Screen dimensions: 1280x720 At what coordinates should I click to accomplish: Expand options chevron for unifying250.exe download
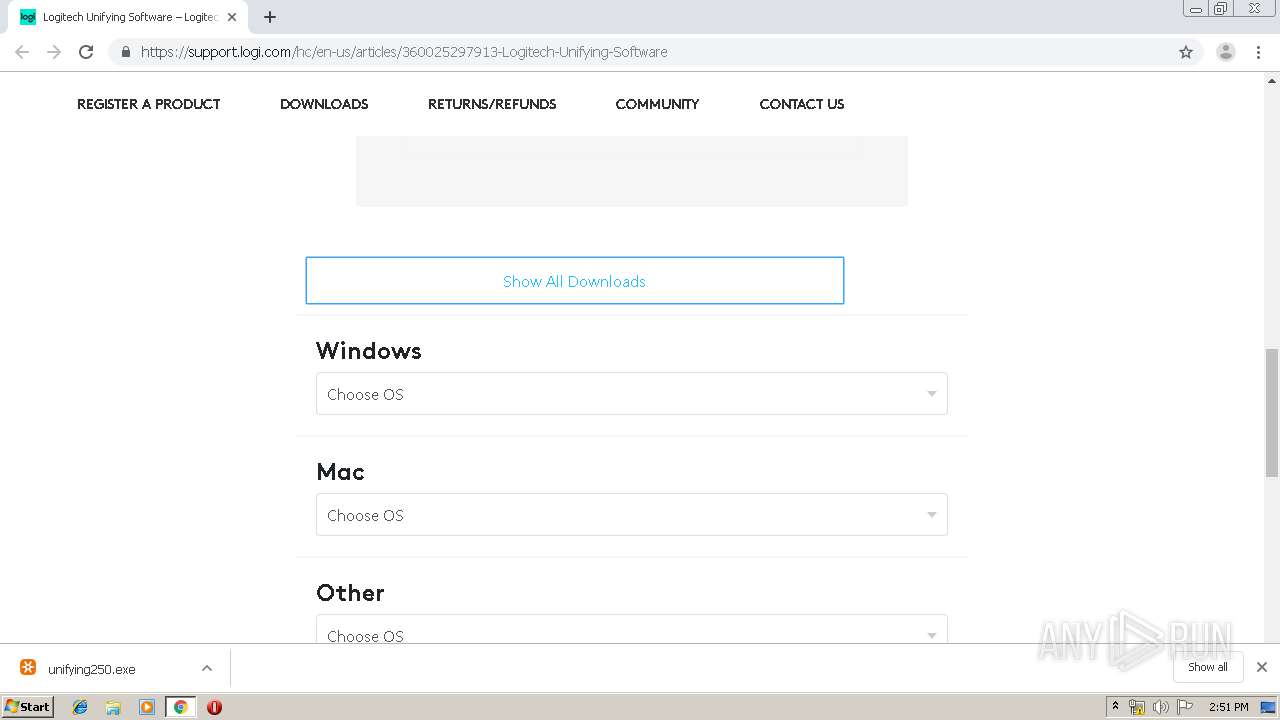(206, 668)
